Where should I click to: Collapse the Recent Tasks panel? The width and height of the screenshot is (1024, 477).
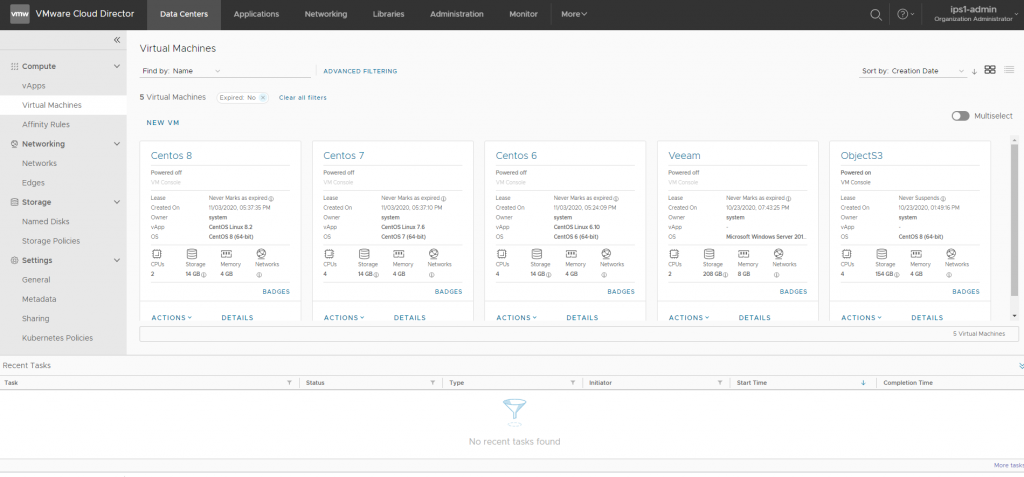(x=1020, y=366)
